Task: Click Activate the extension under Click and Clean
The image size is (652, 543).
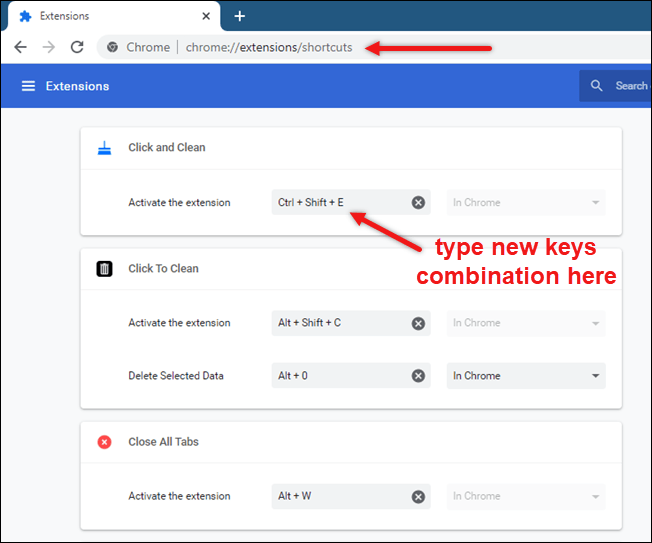Action: tap(179, 202)
